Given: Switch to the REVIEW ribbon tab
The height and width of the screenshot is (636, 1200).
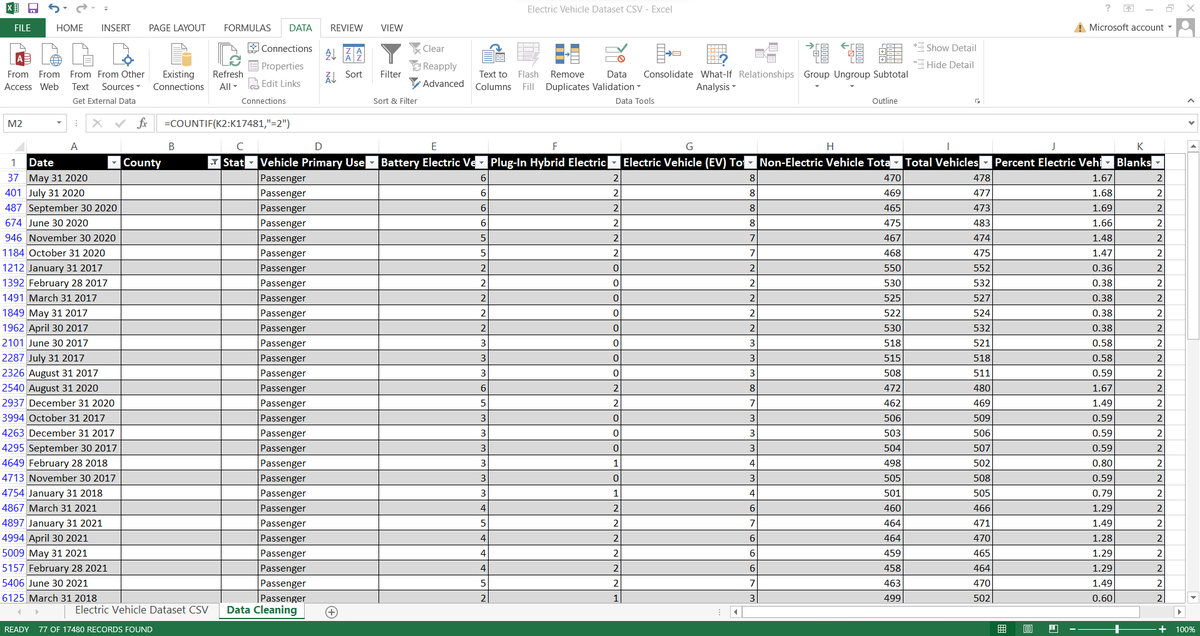Looking at the screenshot, I should (346, 28).
